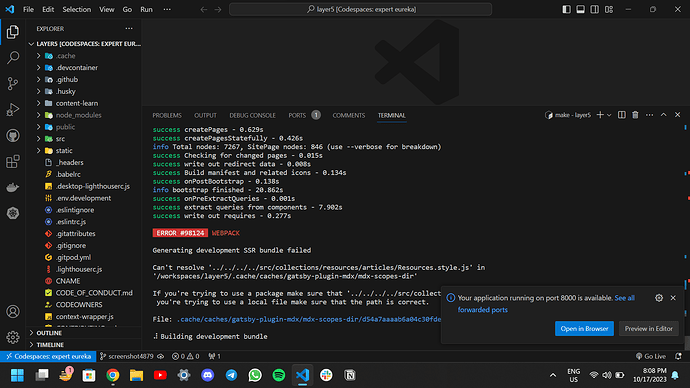Image resolution: width=690 pixels, height=388 pixels.
Task: Open the Selection menu
Action: pos(77,9)
